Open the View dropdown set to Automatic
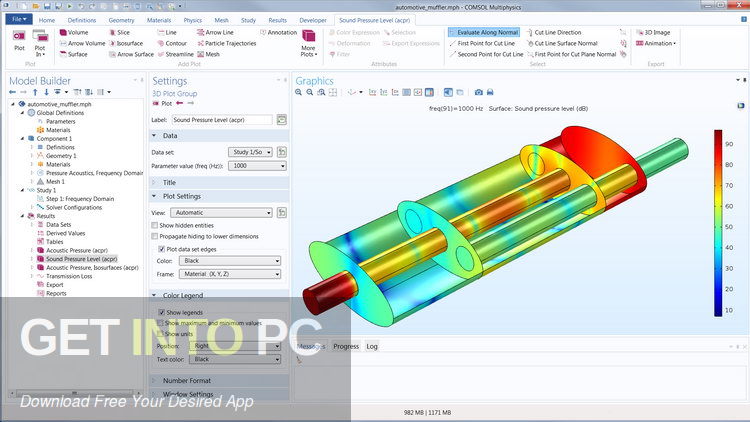Viewport: 750px width, 422px height. coord(221,212)
